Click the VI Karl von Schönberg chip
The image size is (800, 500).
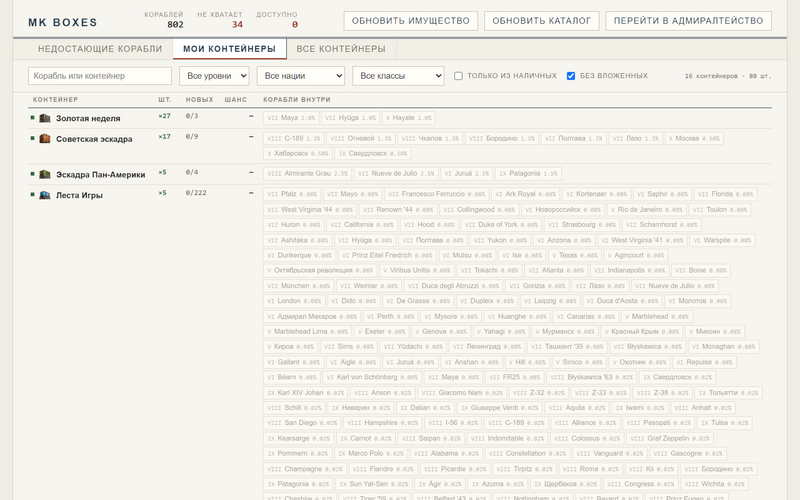(x=372, y=377)
